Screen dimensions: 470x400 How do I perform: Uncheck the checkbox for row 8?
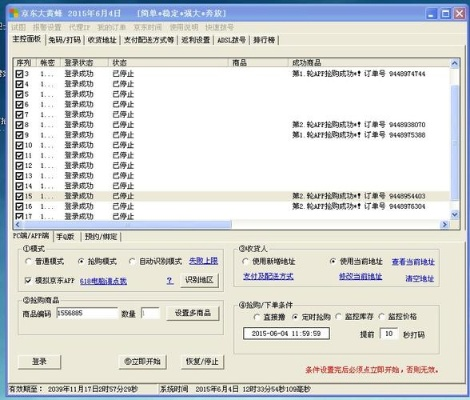coord(19,125)
